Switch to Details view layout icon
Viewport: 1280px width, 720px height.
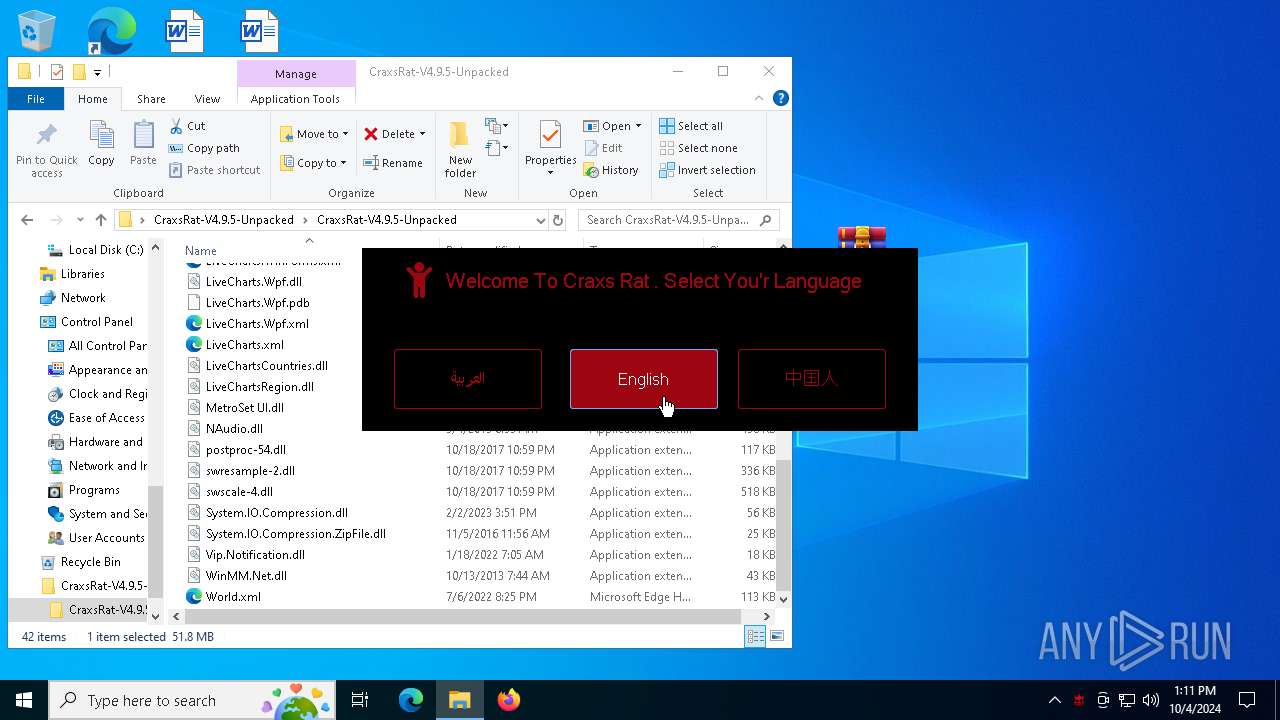(755, 636)
